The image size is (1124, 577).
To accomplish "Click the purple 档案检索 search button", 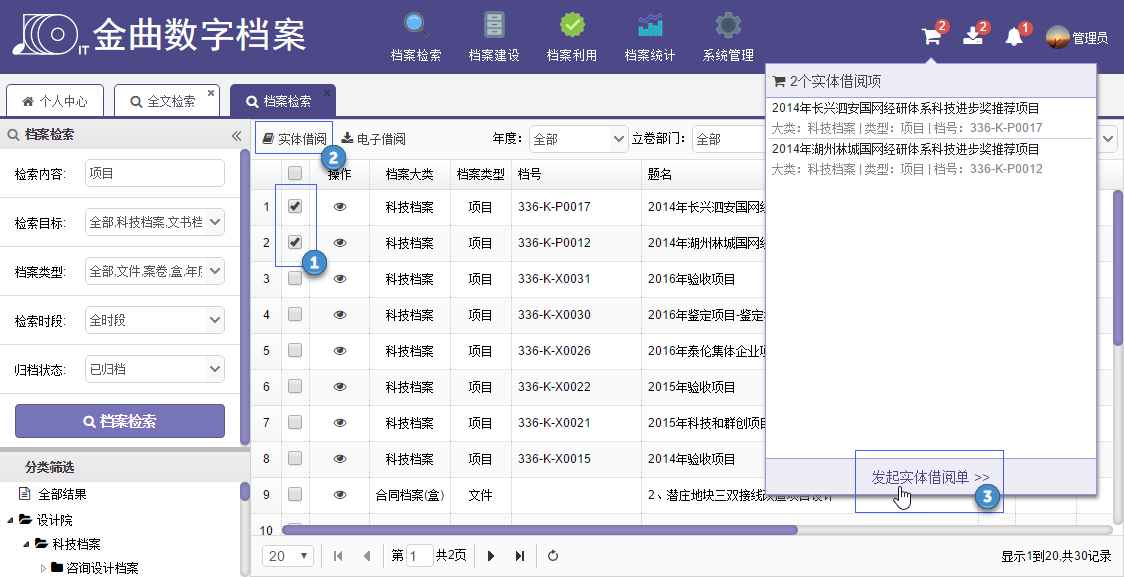I will click(x=120, y=421).
